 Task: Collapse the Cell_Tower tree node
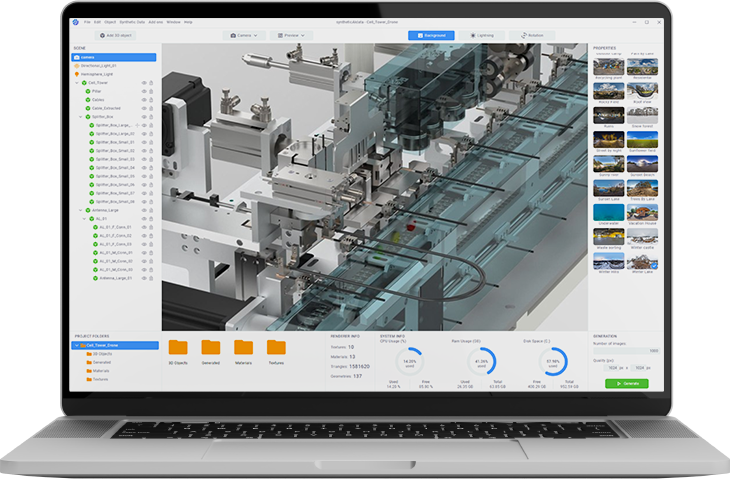point(79,83)
